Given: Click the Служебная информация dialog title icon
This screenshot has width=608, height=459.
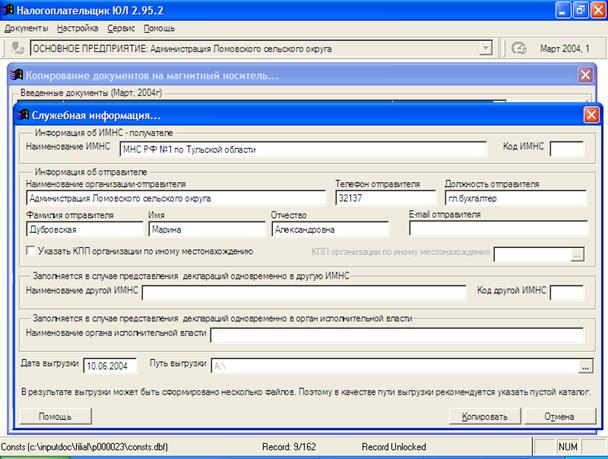Looking at the screenshot, I should 23,115.
